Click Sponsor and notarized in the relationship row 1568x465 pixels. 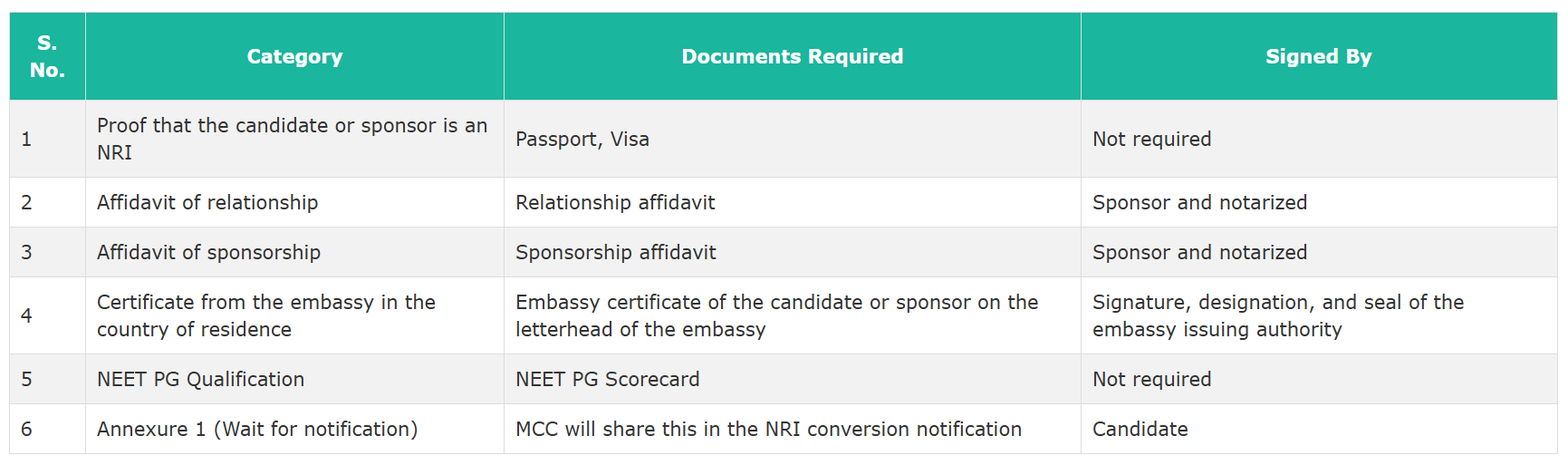click(x=1199, y=202)
